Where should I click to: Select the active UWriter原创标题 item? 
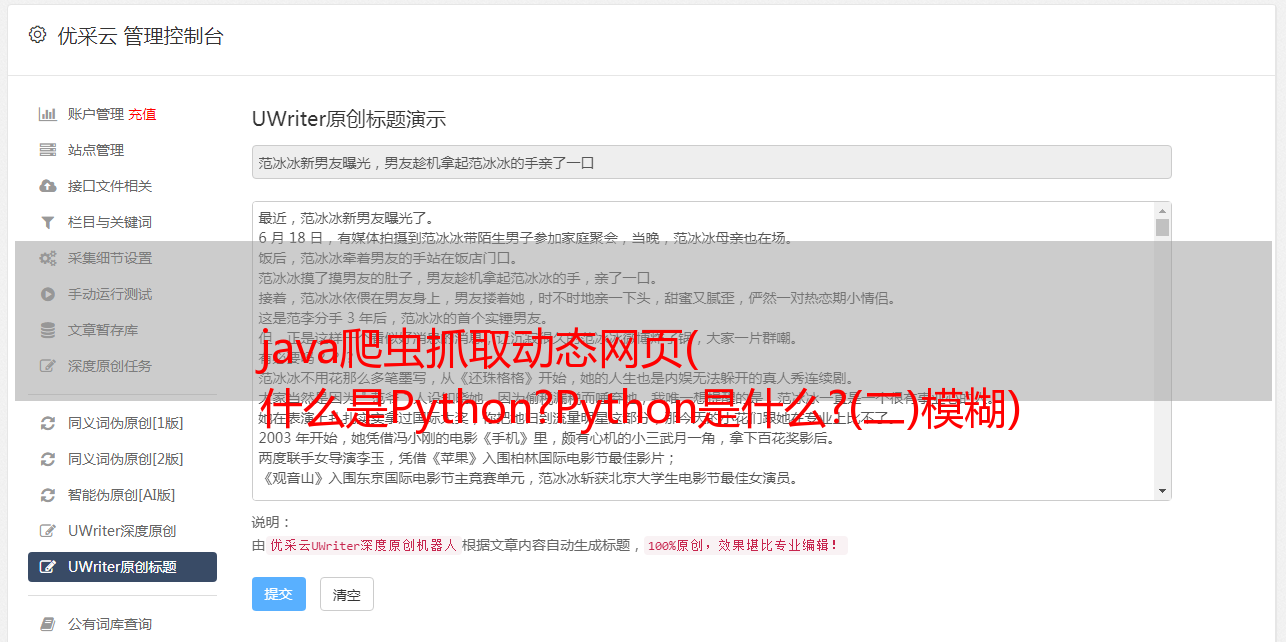[x=122, y=567]
